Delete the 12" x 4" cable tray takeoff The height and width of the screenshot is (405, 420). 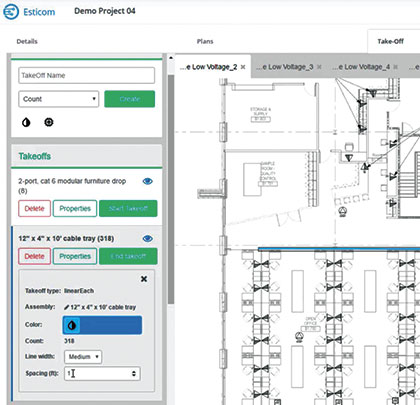point(35,256)
